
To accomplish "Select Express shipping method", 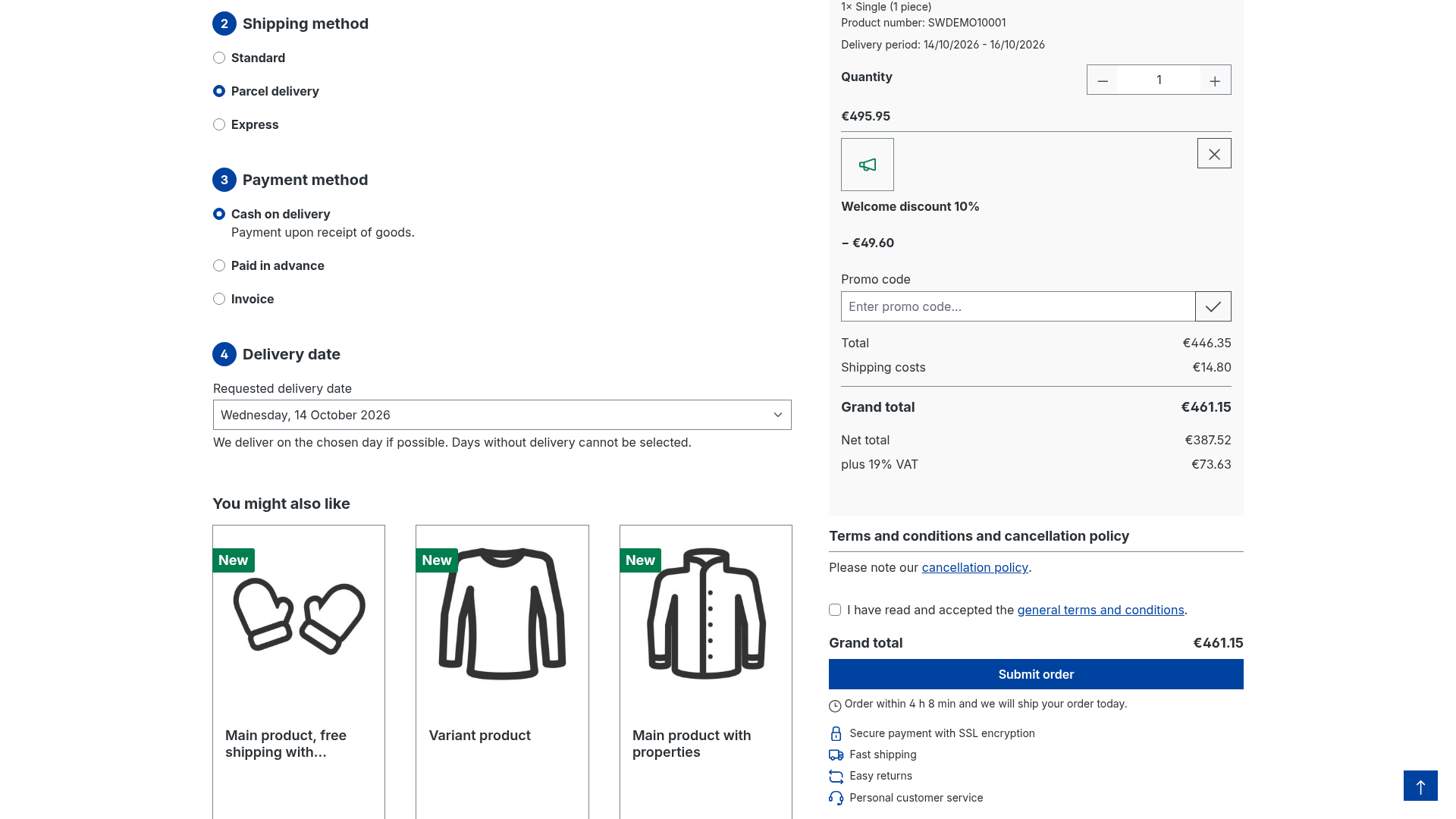I will (219, 124).
